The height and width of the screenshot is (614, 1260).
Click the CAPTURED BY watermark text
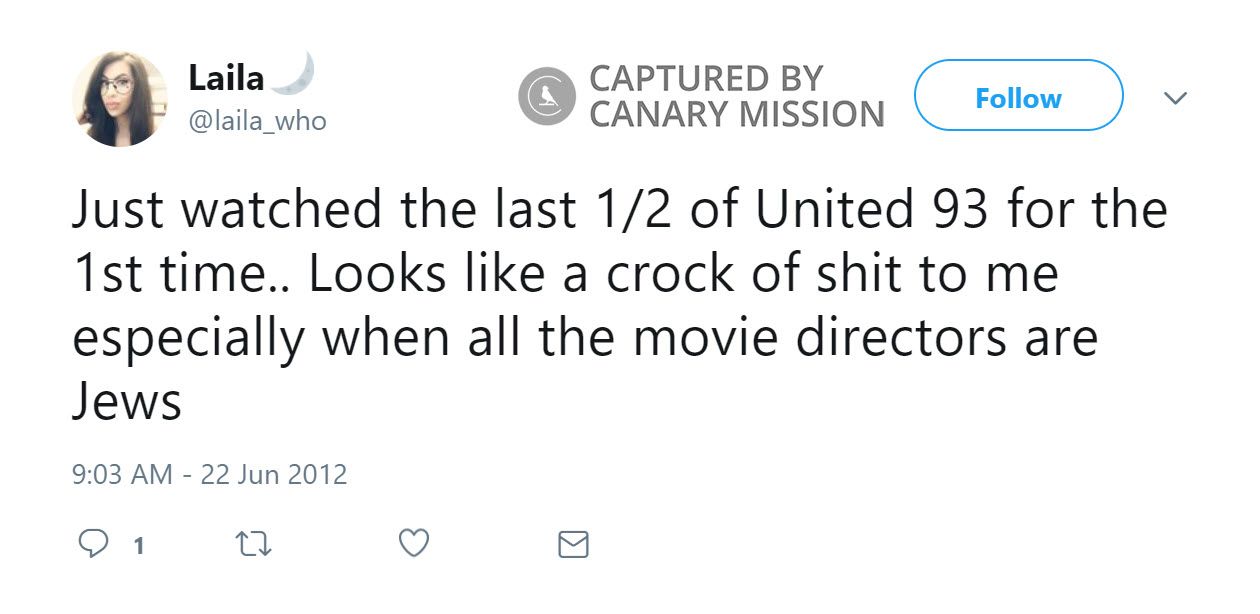(705, 78)
